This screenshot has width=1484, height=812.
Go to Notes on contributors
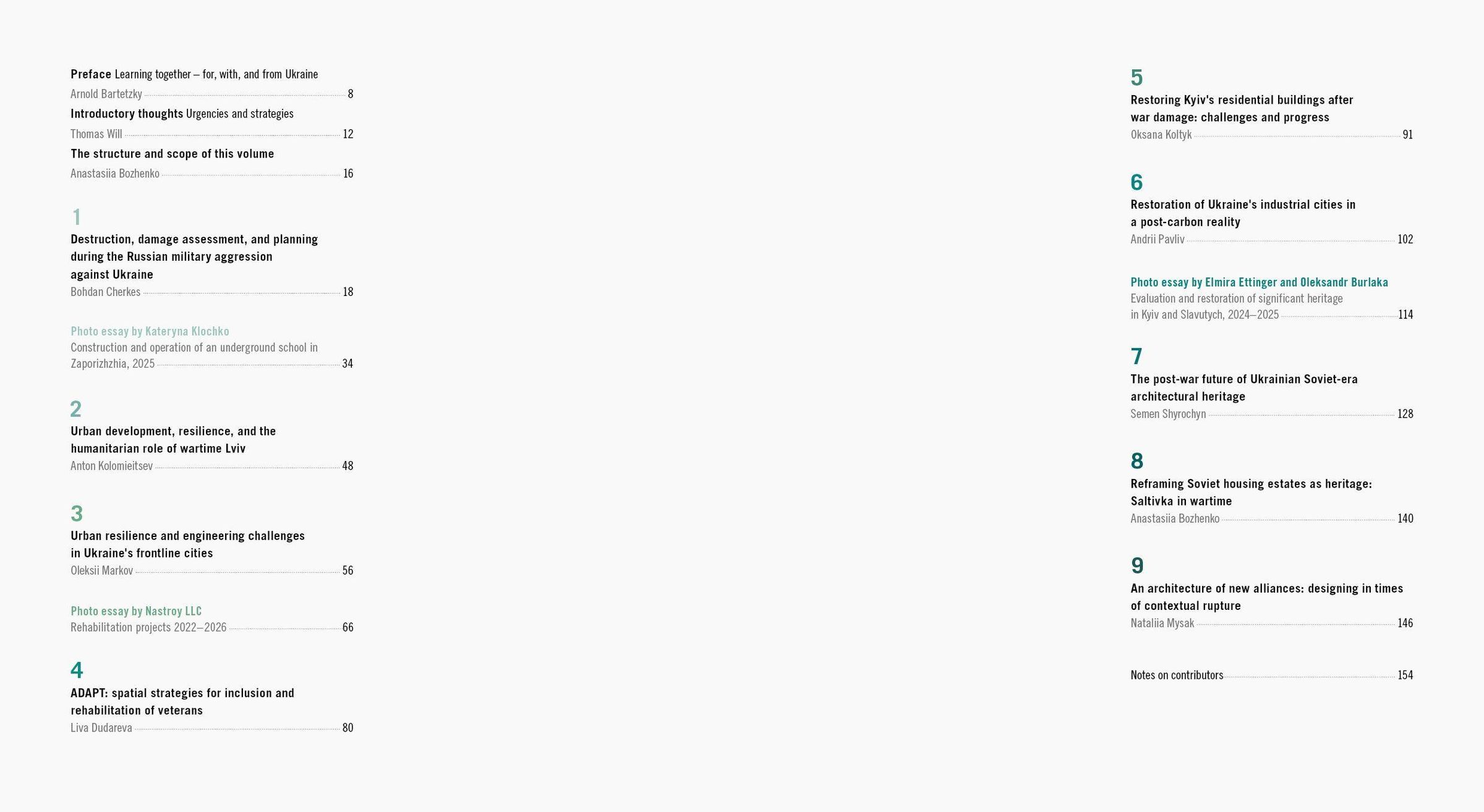coord(1177,675)
